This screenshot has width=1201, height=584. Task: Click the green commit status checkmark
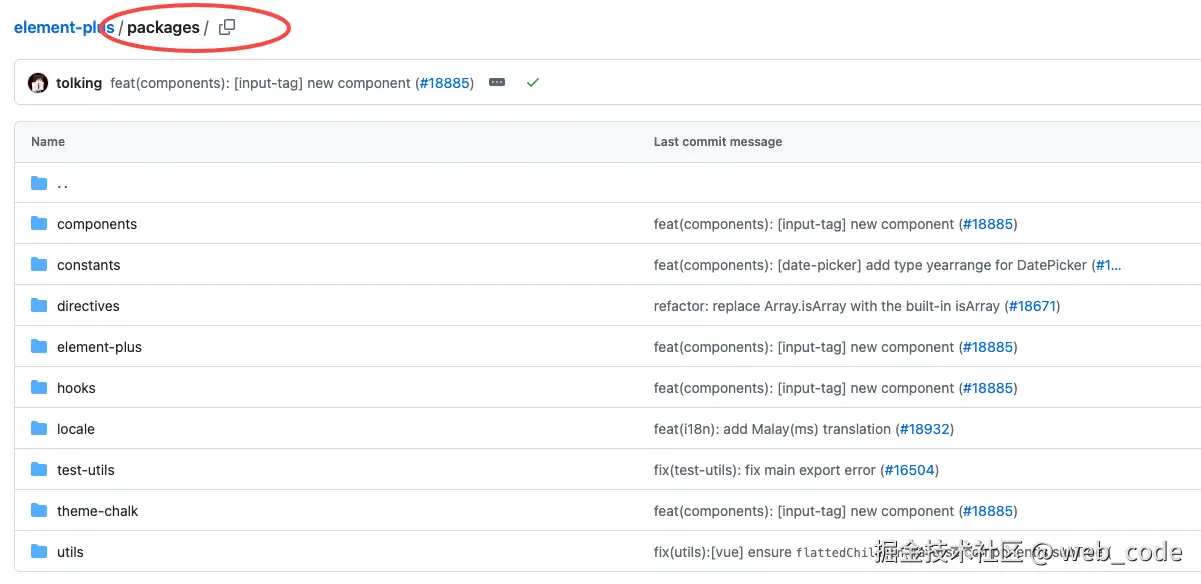pyautogui.click(x=532, y=83)
